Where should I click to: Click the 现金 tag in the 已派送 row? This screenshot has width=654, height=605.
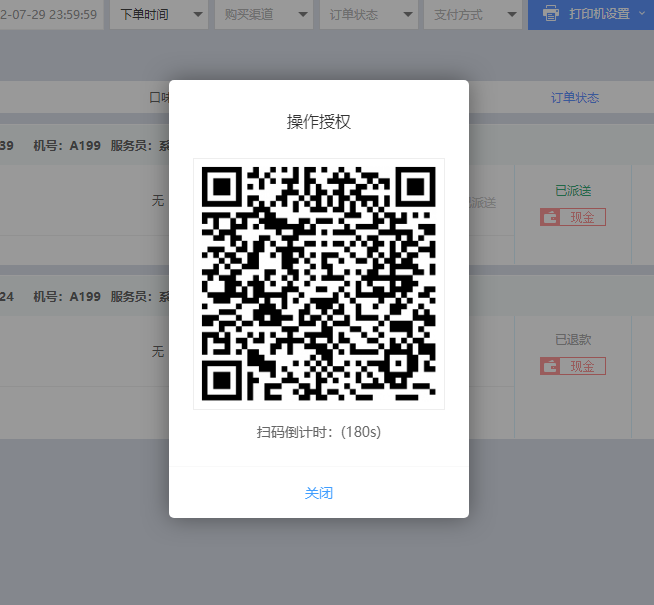pyautogui.click(x=582, y=217)
